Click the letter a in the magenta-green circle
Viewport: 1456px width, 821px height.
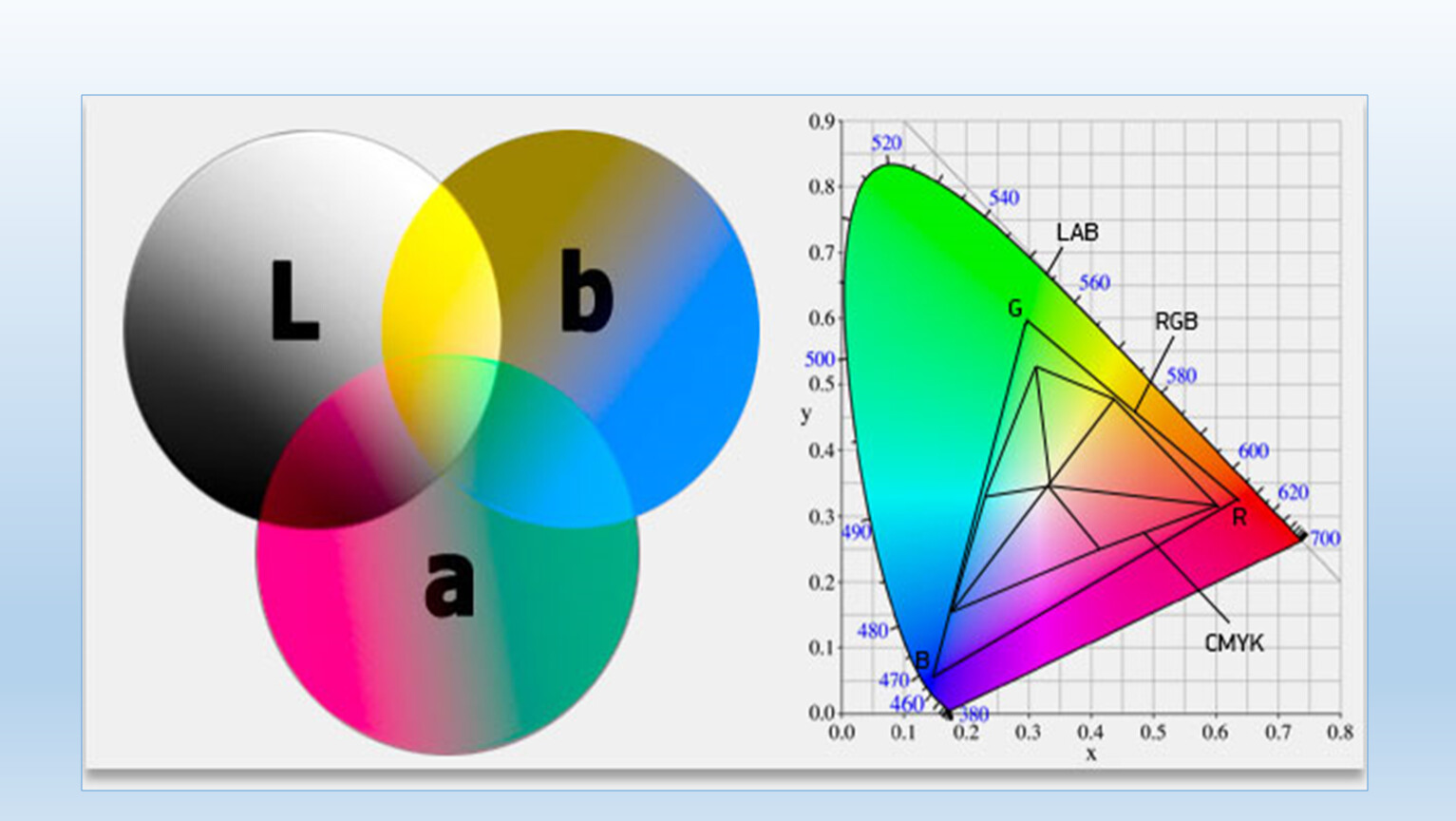(448, 582)
